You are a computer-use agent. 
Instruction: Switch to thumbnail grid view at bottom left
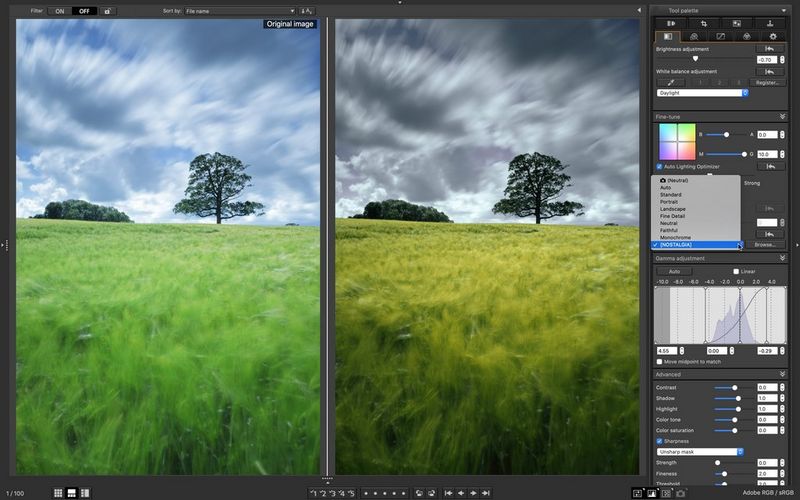(x=58, y=493)
